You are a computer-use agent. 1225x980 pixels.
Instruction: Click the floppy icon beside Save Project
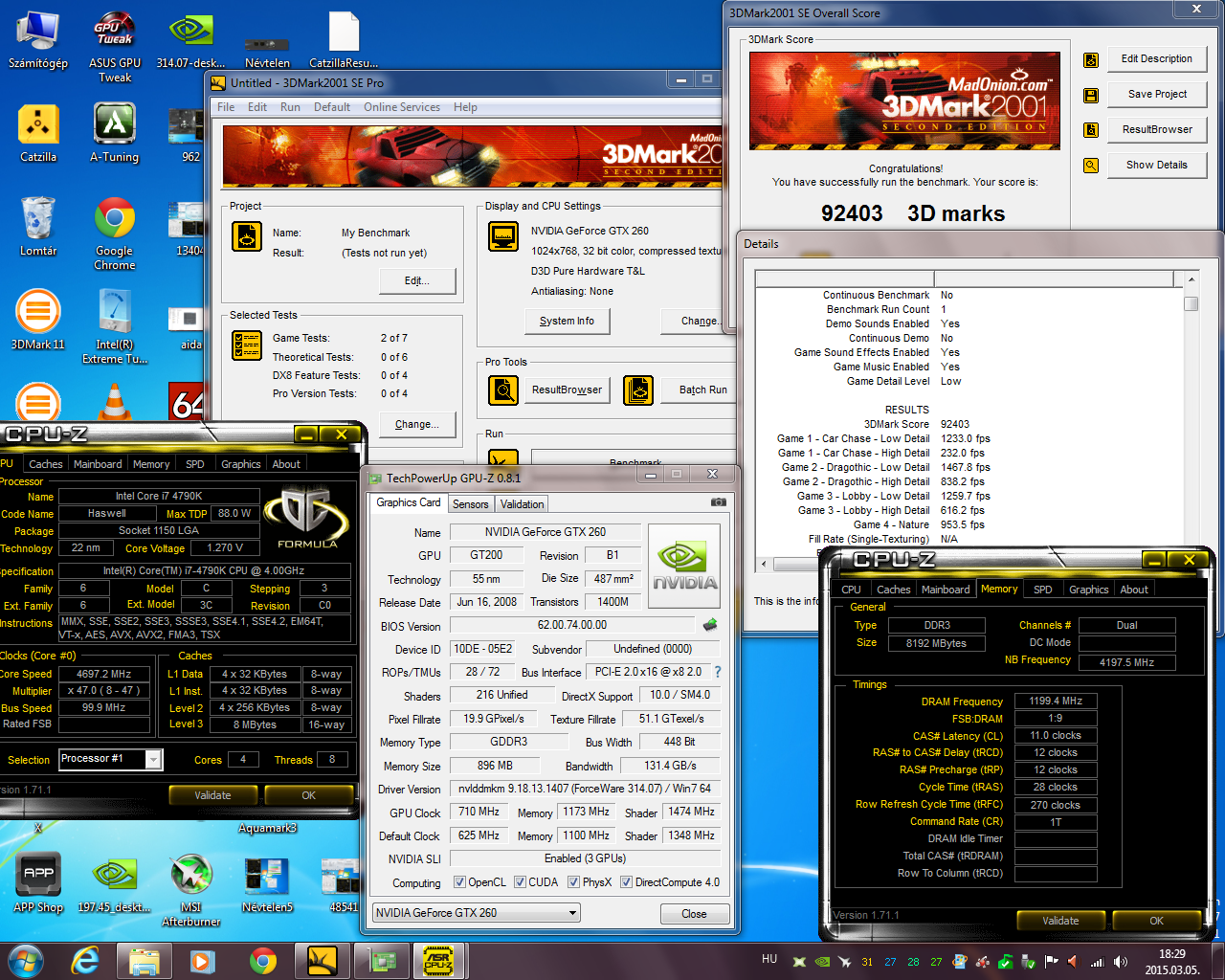pyautogui.click(x=1090, y=95)
